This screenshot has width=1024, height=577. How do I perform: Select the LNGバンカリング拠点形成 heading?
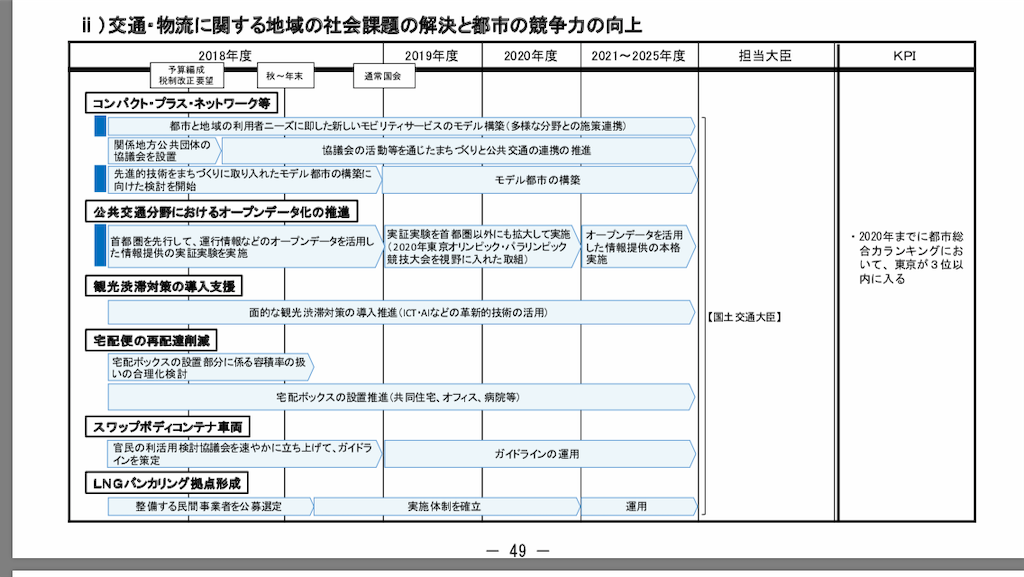click(x=167, y=483)
